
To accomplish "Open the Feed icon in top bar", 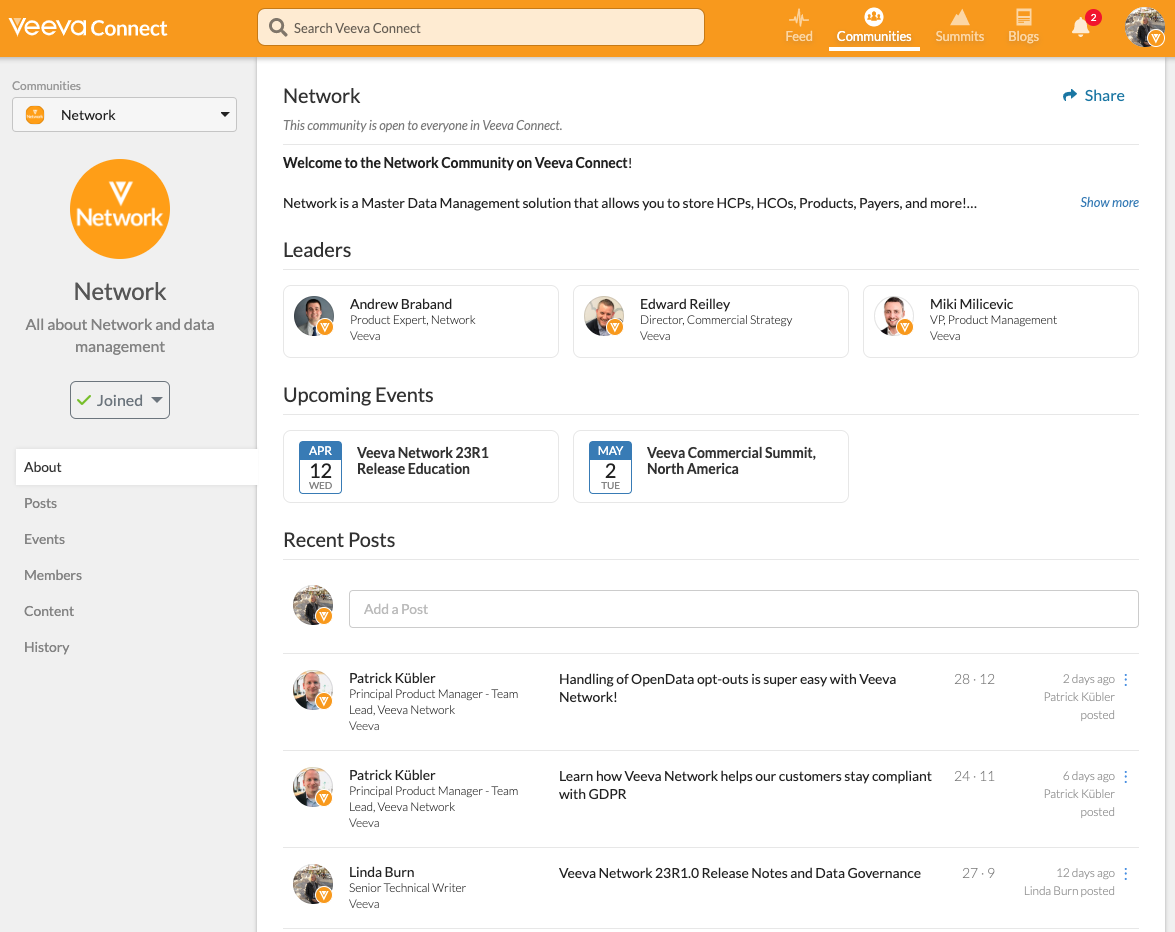I will pos(798,19).
